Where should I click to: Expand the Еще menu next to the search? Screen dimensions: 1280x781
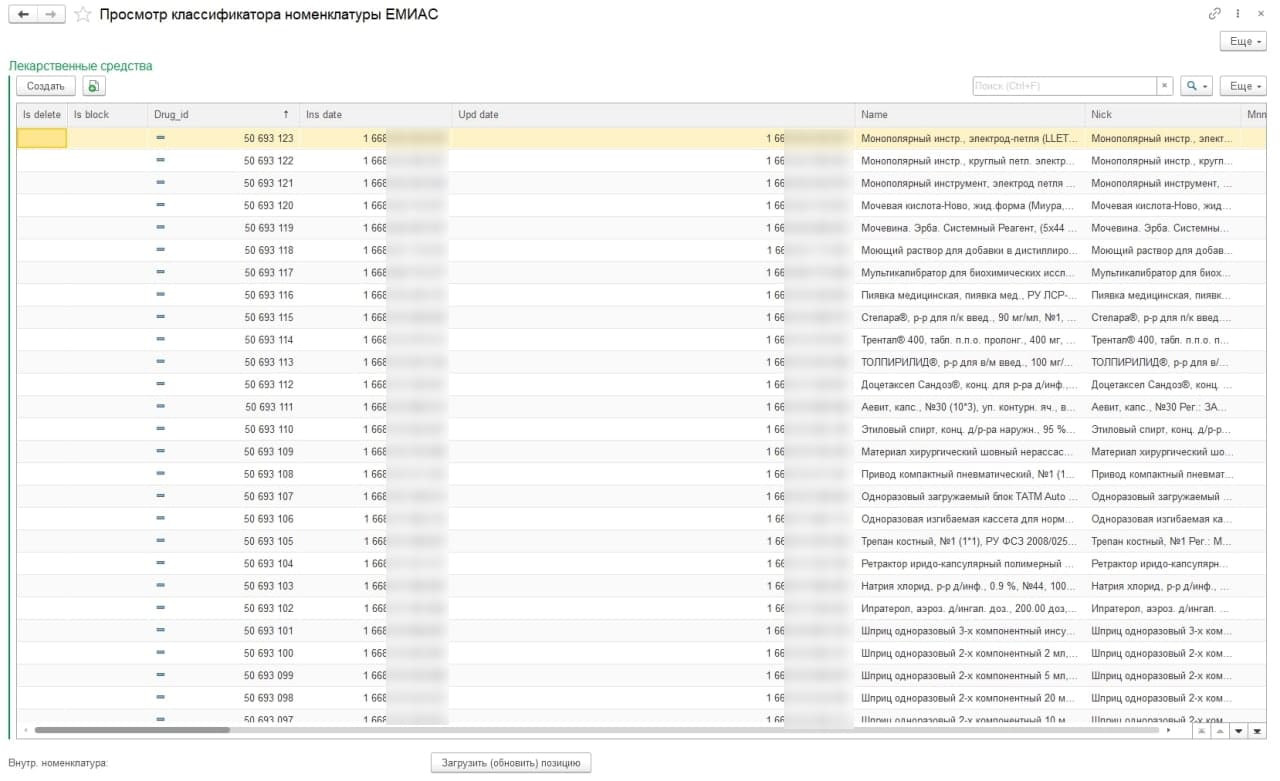pos(1243,86)
